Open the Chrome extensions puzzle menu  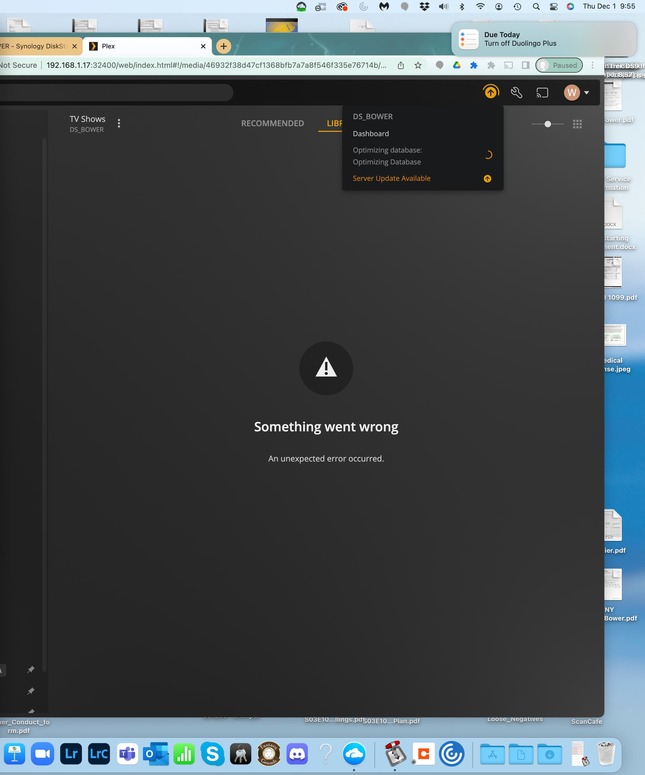pos(491,65)
